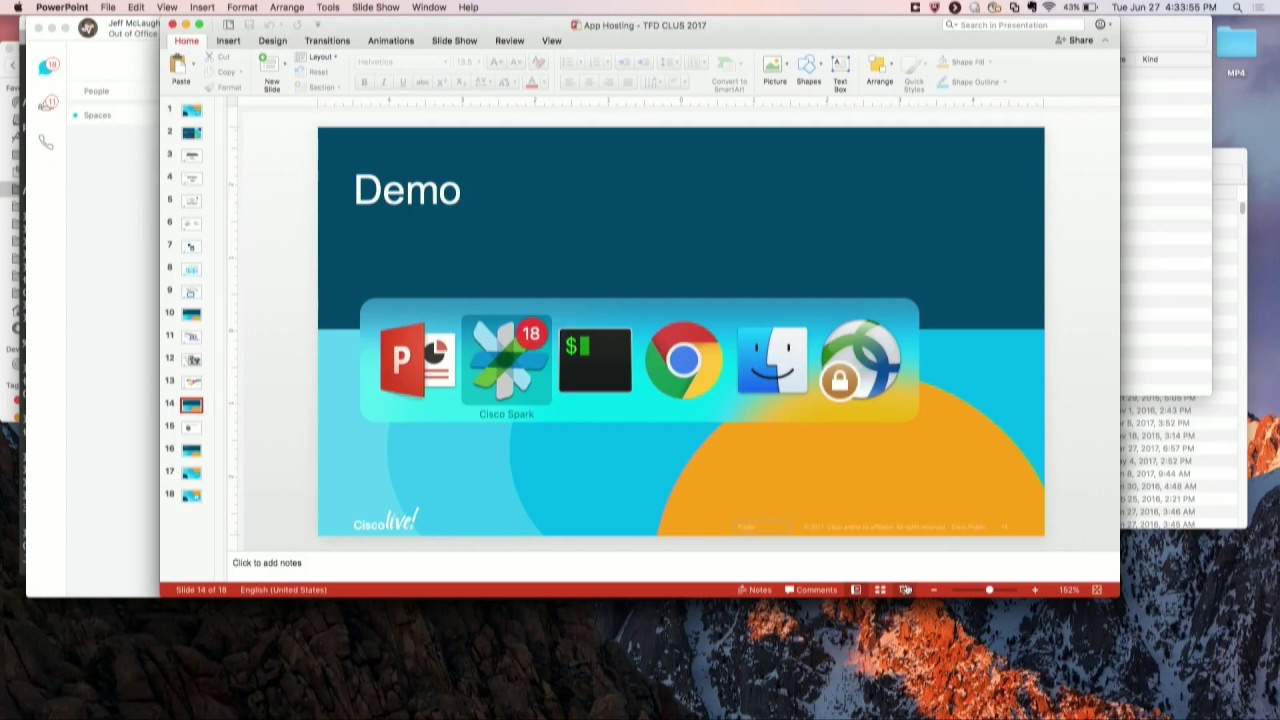
Task: Switch to Cisco Spark in the app switcher
Action: pyautogui.click(x=506, y=360)
